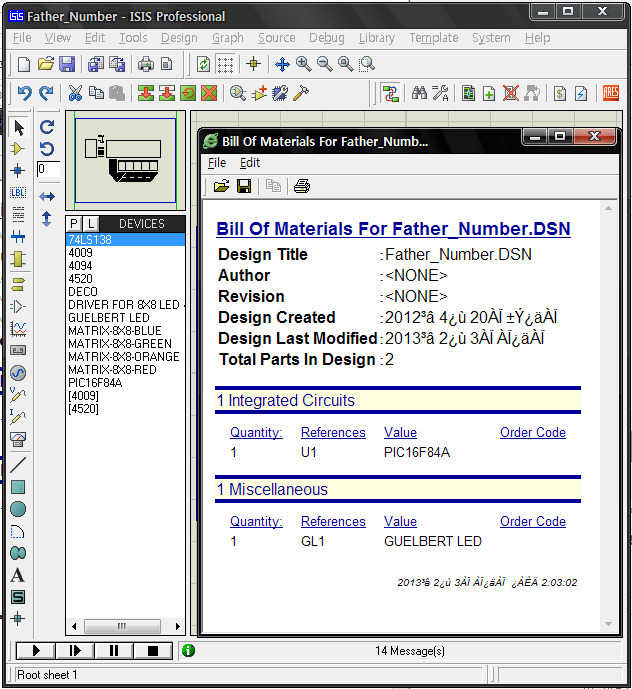Select the 2D circle graphics tool

(18, 509)
